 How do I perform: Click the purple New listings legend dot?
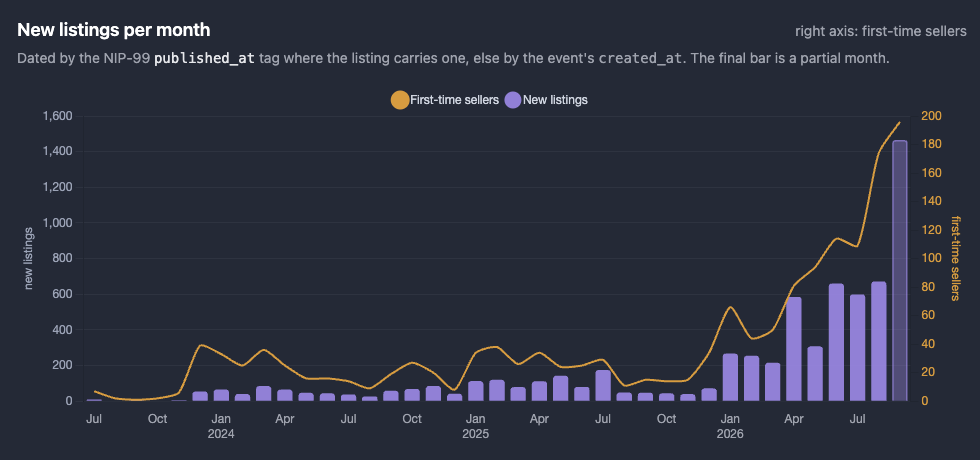512,100
